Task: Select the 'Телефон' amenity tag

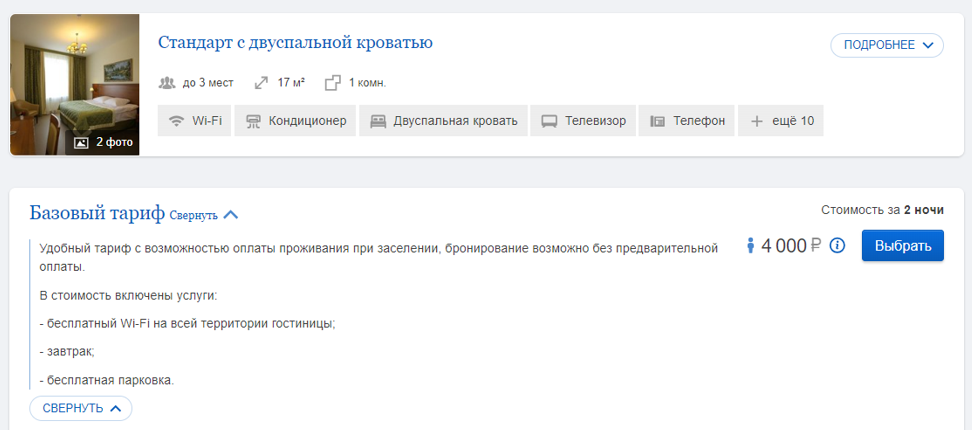Action: click(x=687, y=121)
